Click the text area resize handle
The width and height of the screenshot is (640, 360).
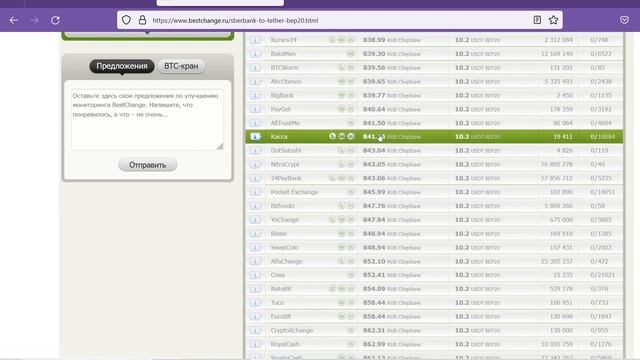pyautogui.click(x=220, y=146)
